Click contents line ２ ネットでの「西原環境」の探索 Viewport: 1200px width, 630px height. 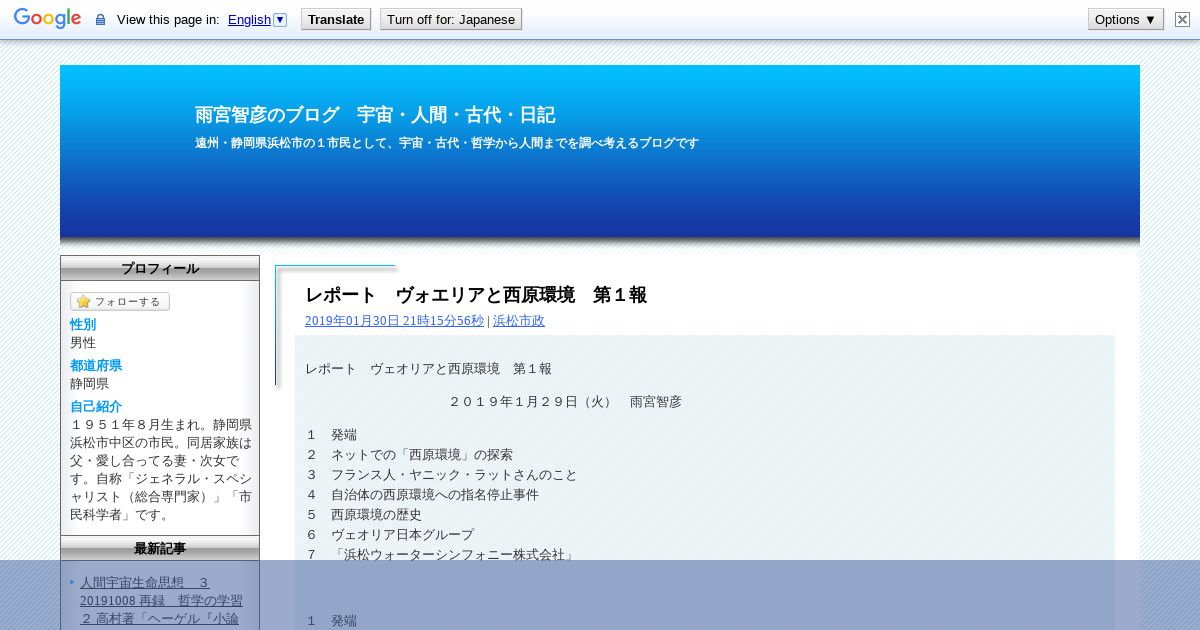410,455
